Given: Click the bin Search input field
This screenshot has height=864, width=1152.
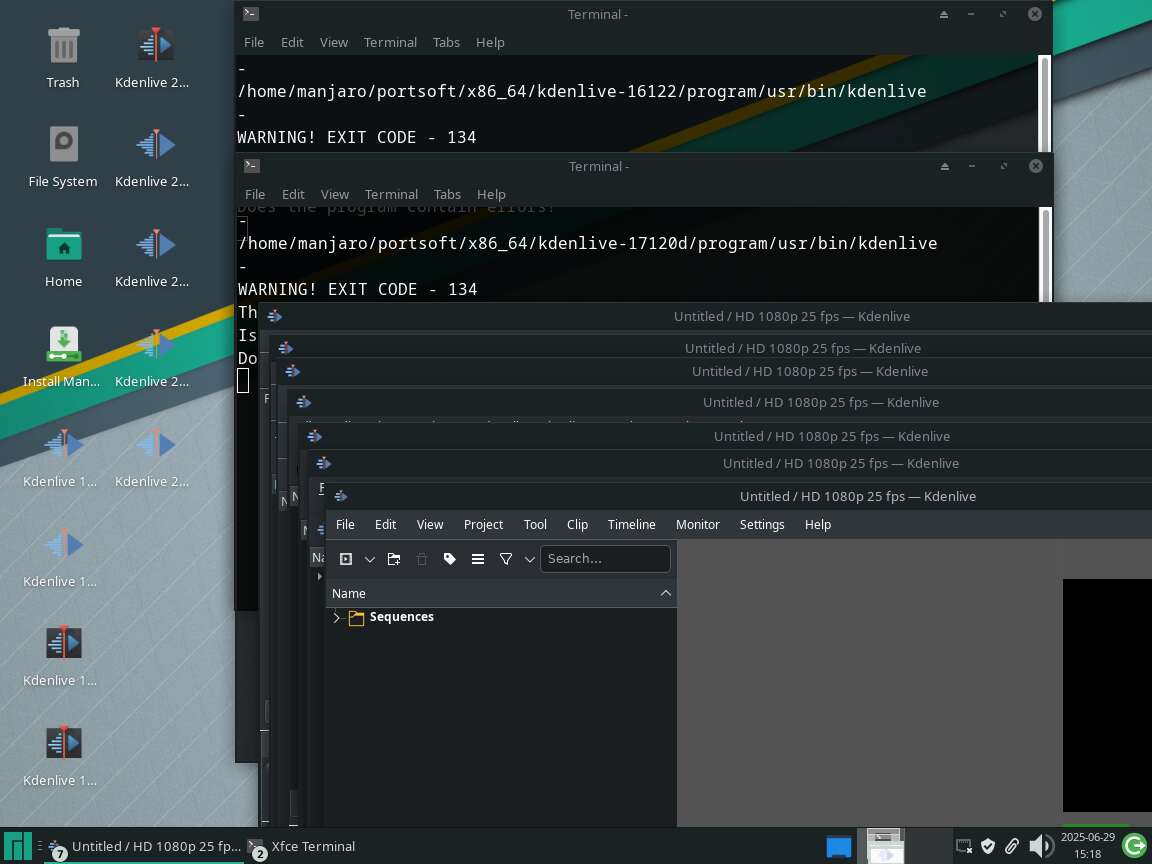Looking at the screenshot, I should (605, 559).
